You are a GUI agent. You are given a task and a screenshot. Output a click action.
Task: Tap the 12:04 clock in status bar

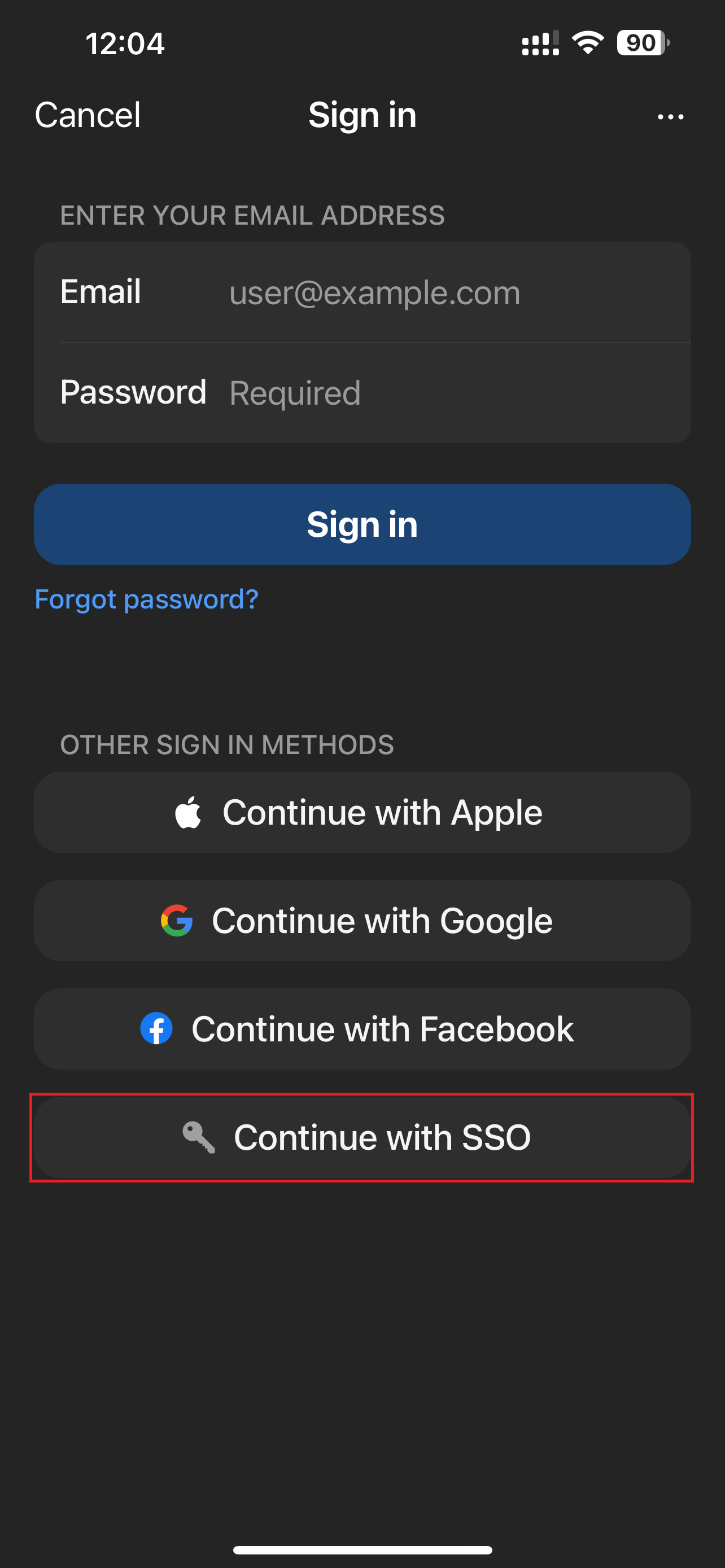(125, 44)
